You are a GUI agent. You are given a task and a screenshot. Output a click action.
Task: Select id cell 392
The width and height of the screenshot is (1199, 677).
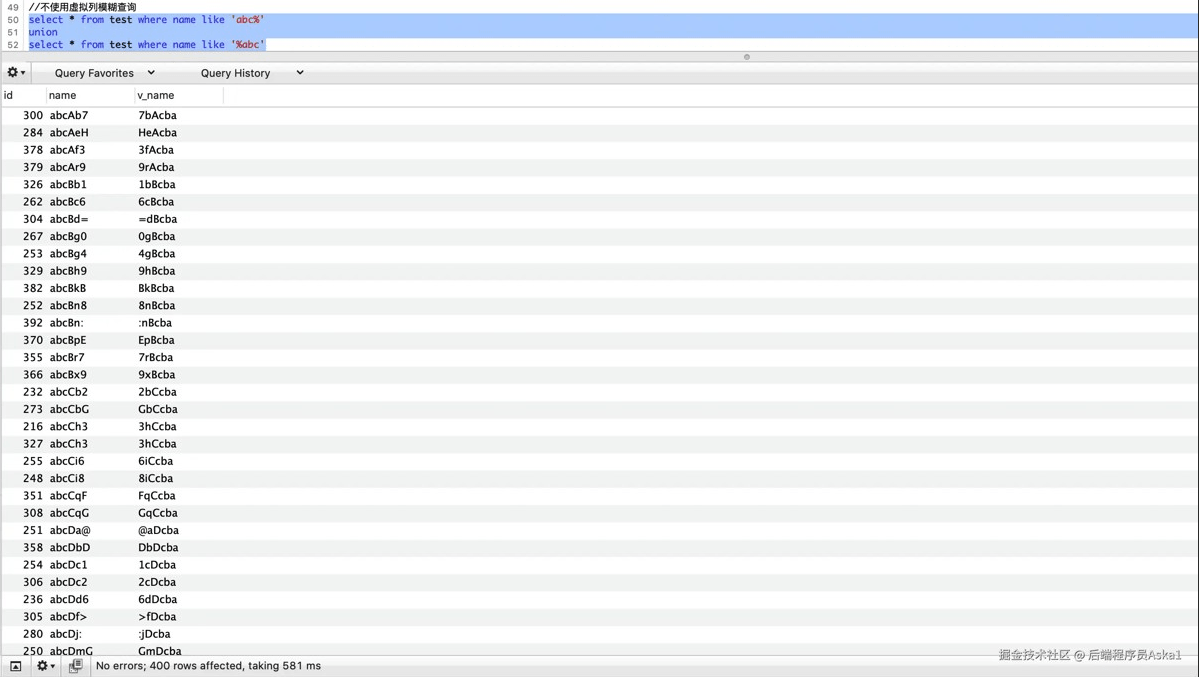coord(33,323)
